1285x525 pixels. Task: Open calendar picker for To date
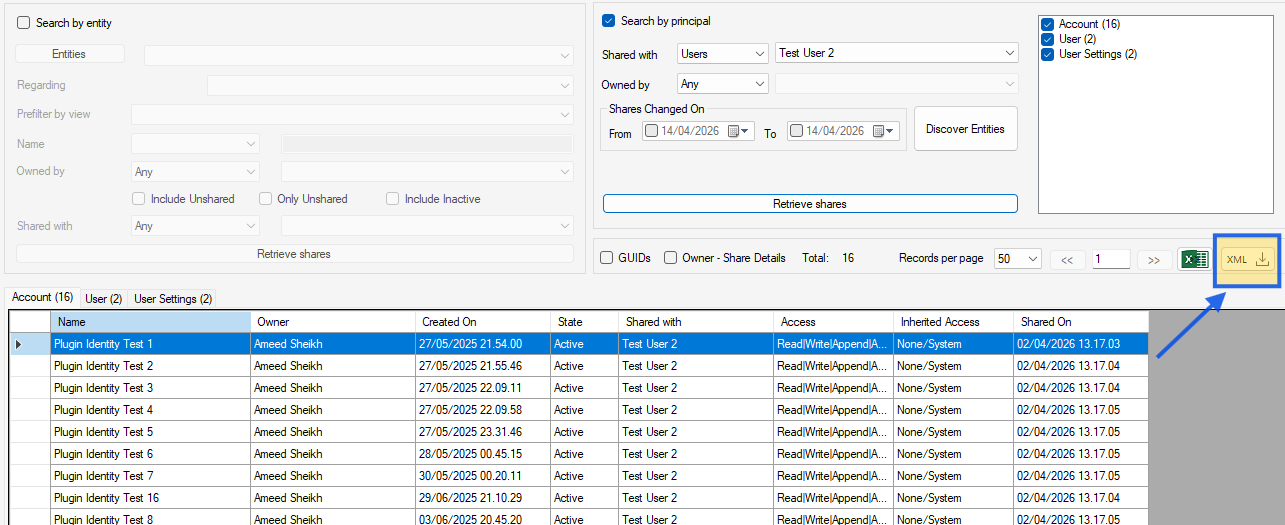click(x=884, y=131)
